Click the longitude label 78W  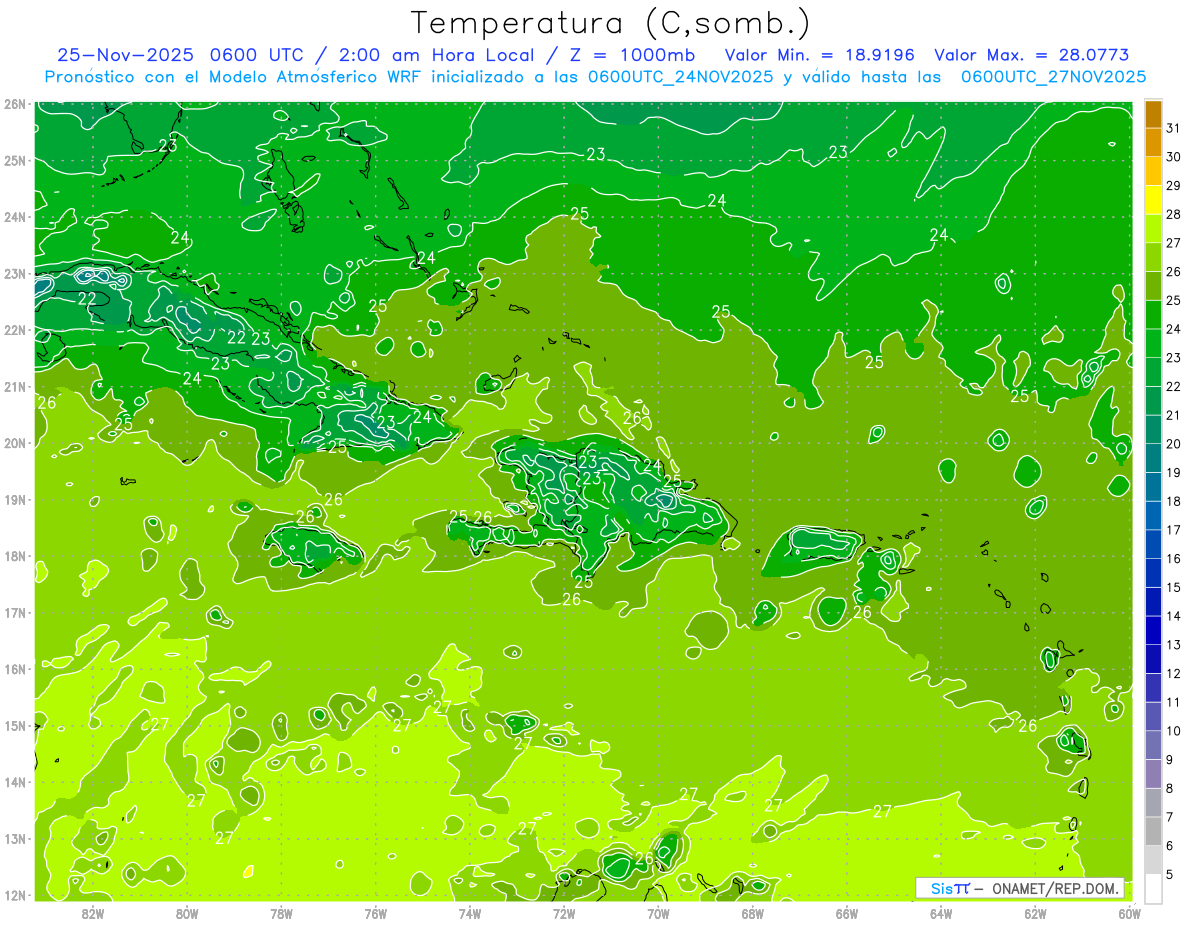281,913
